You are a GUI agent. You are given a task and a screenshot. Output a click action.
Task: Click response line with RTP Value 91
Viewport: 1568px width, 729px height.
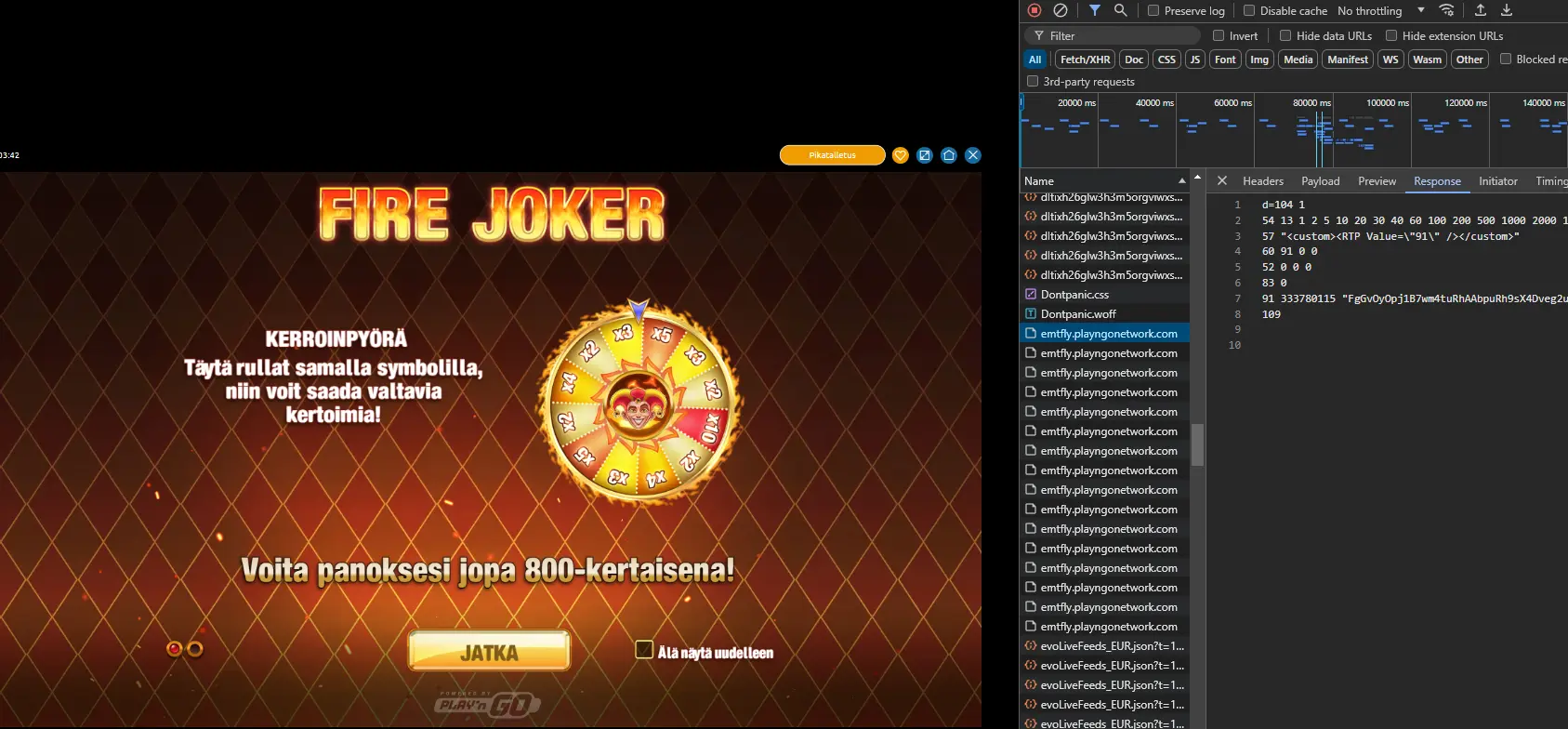point(1390,236)
